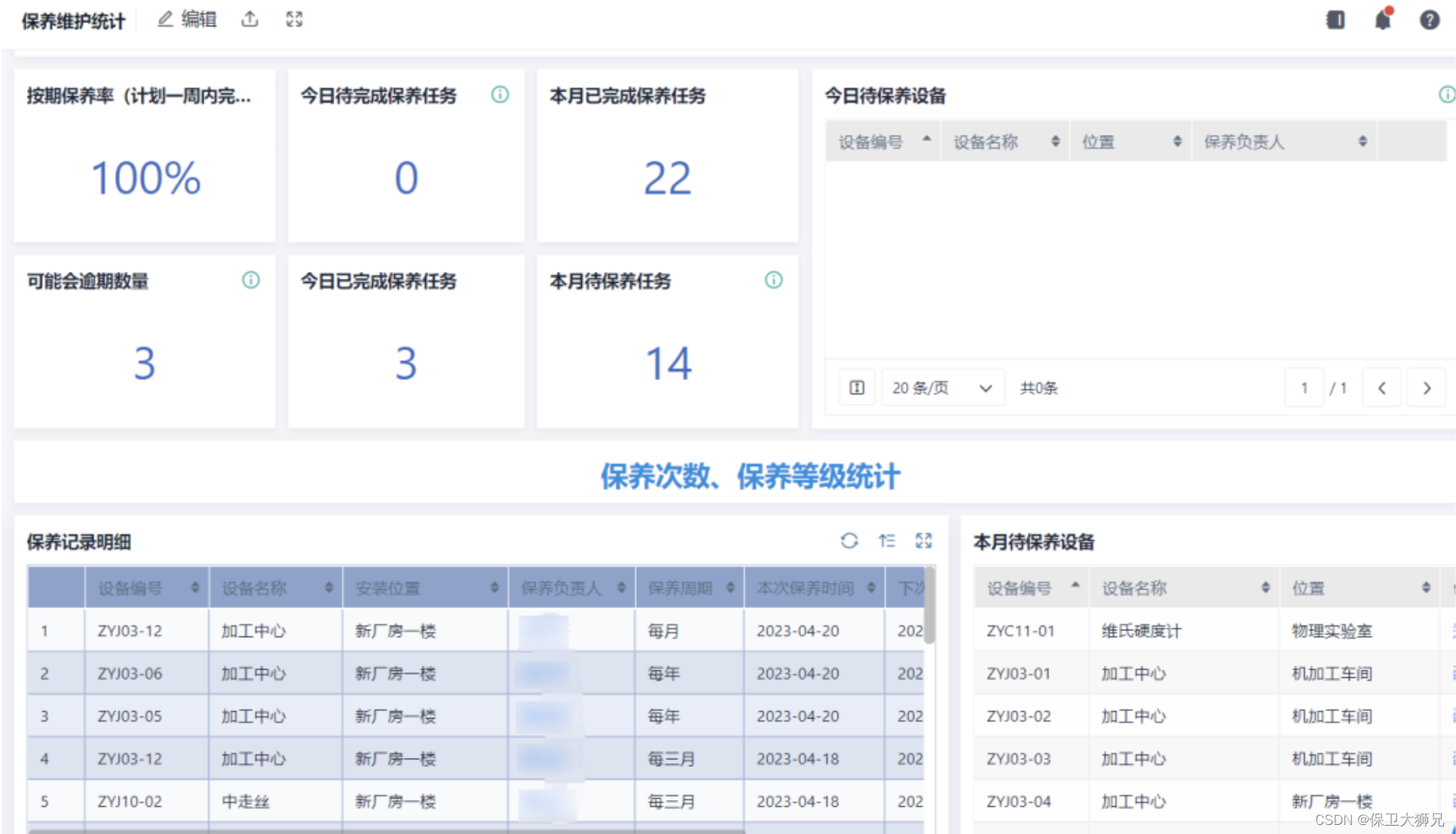1456x834 pixels.
Task: Click the share/export icon in header
Action: pyautogui.click(x=249, y=20)
